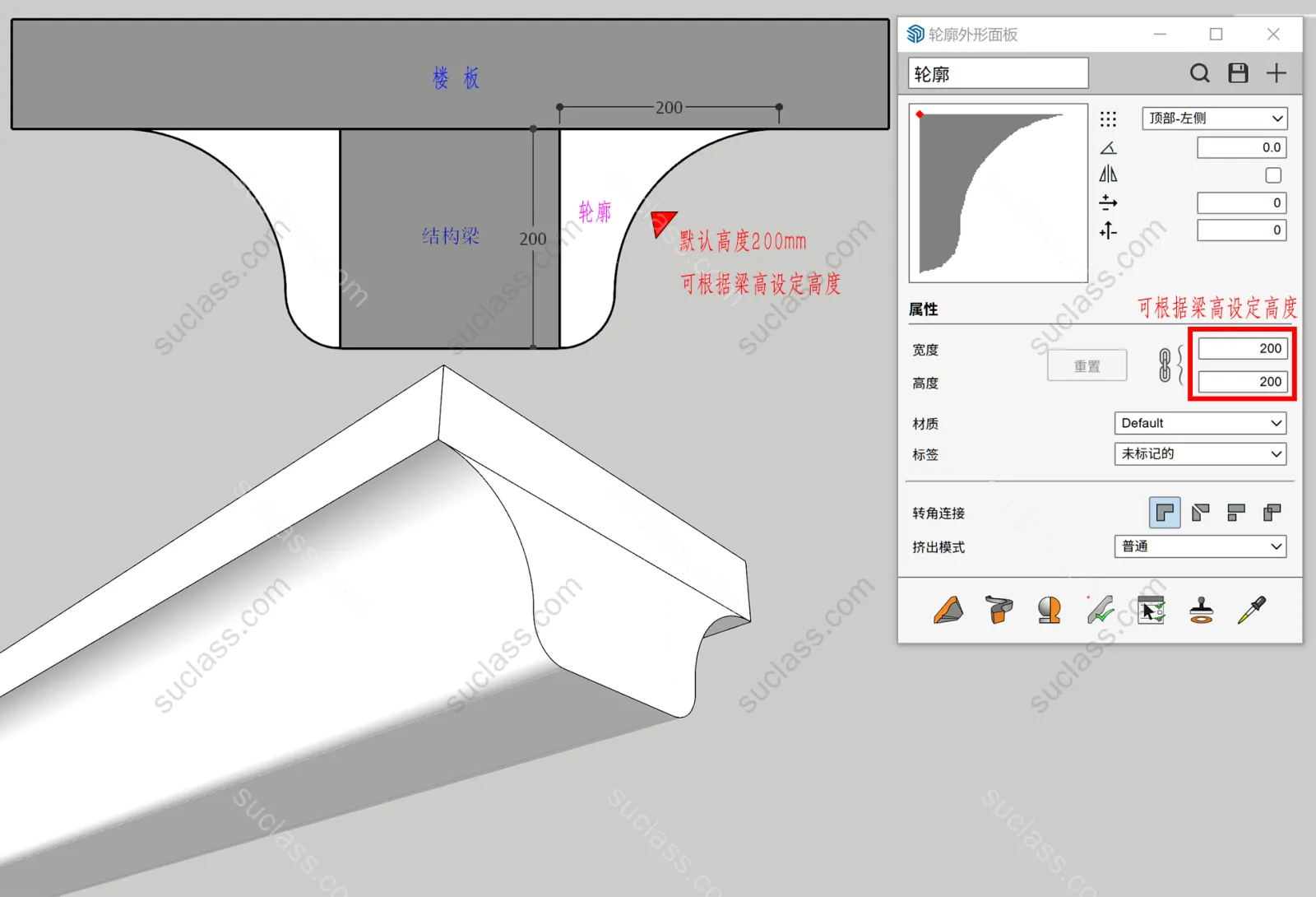Expand the 材质 Default material dropdown
1316x897 pixels.
click(1199, 423)
